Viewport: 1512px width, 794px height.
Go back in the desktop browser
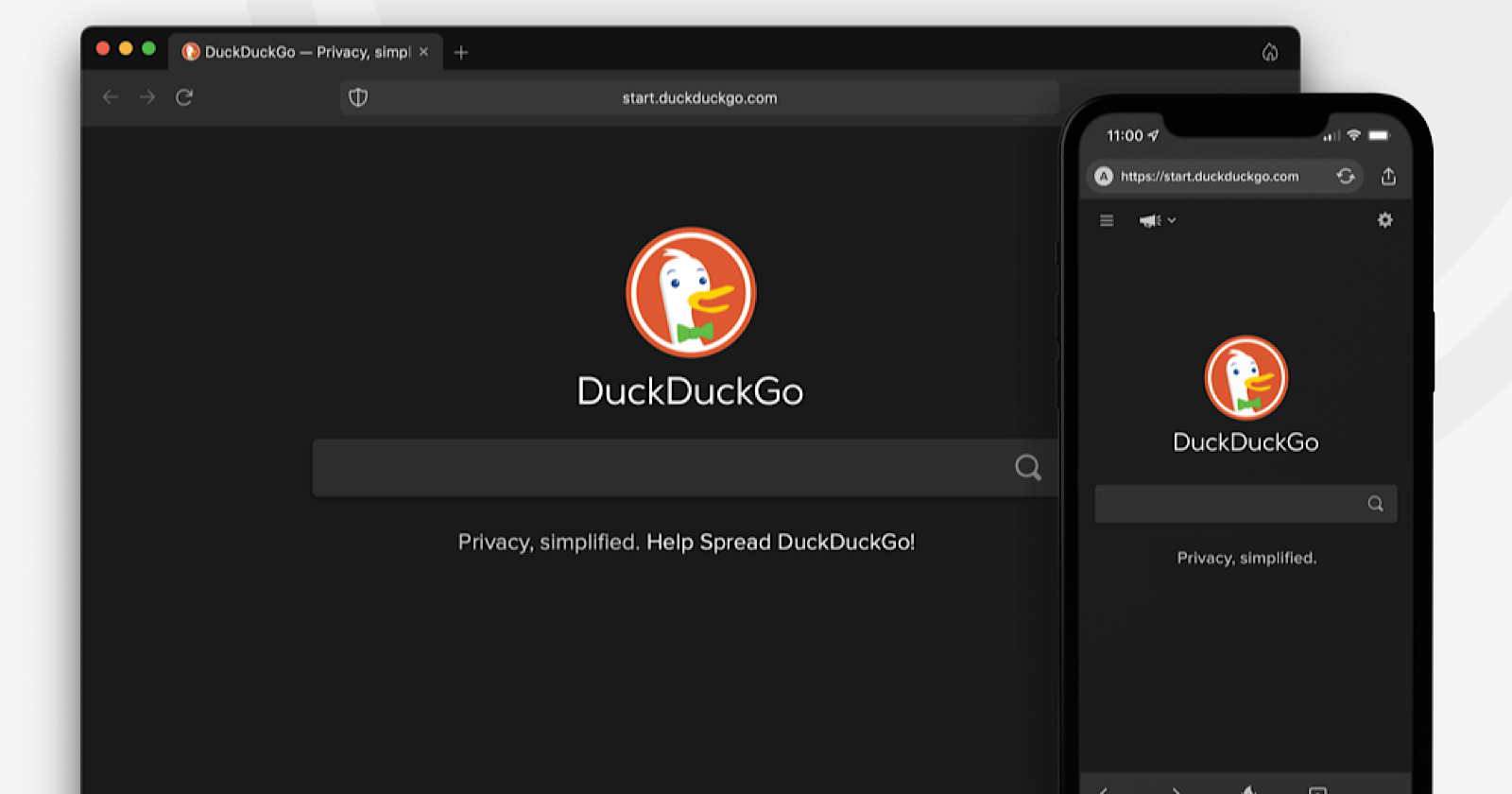(x=111, y=97)
